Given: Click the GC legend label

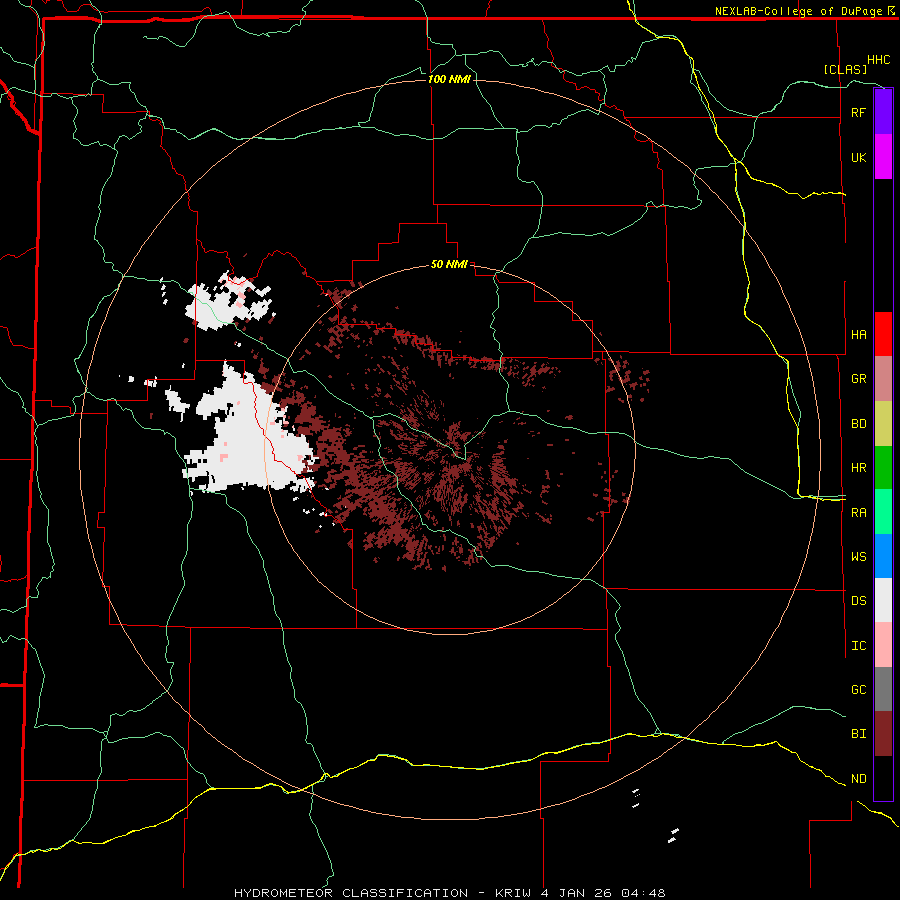Looking at the screenshot, I should (858, 690).
